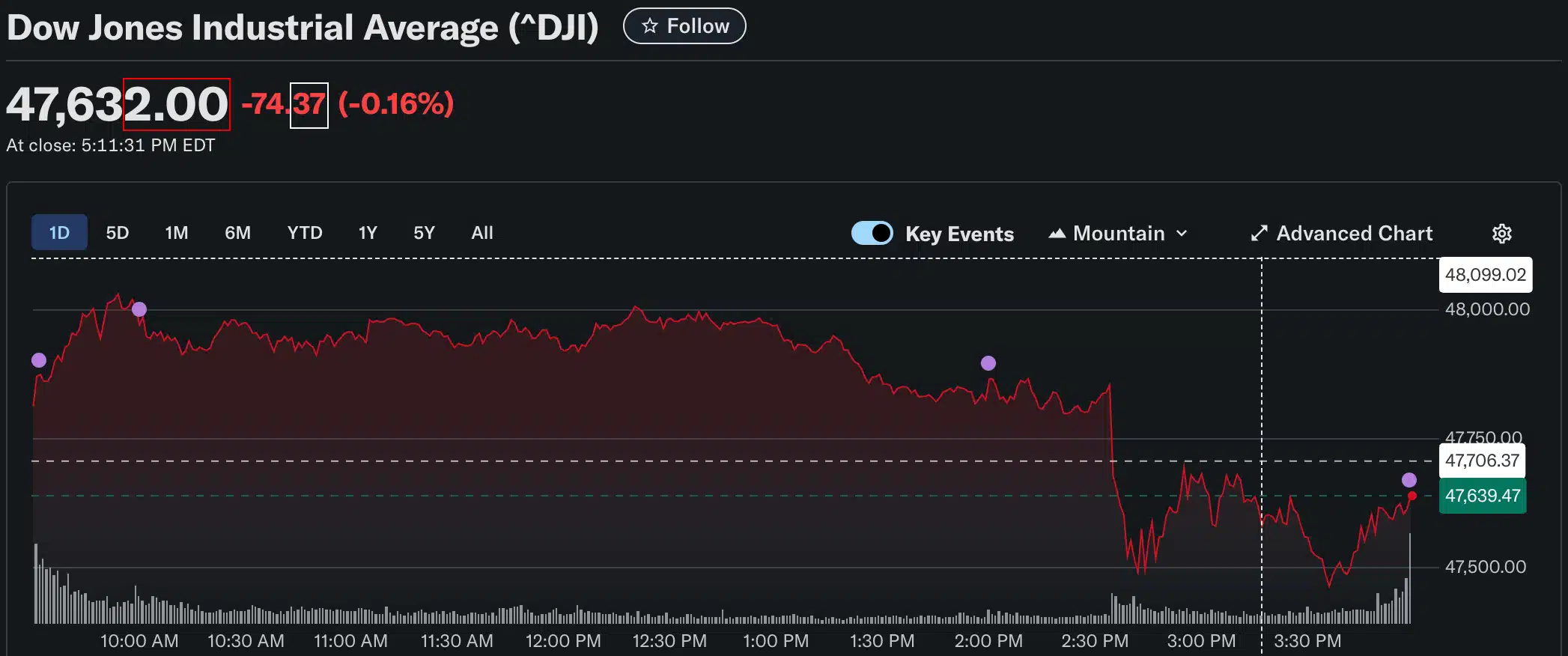1568x656 pixels.
Task: Select the 1D time range tab
Action: pyautogui.click(x=59, y=233)
